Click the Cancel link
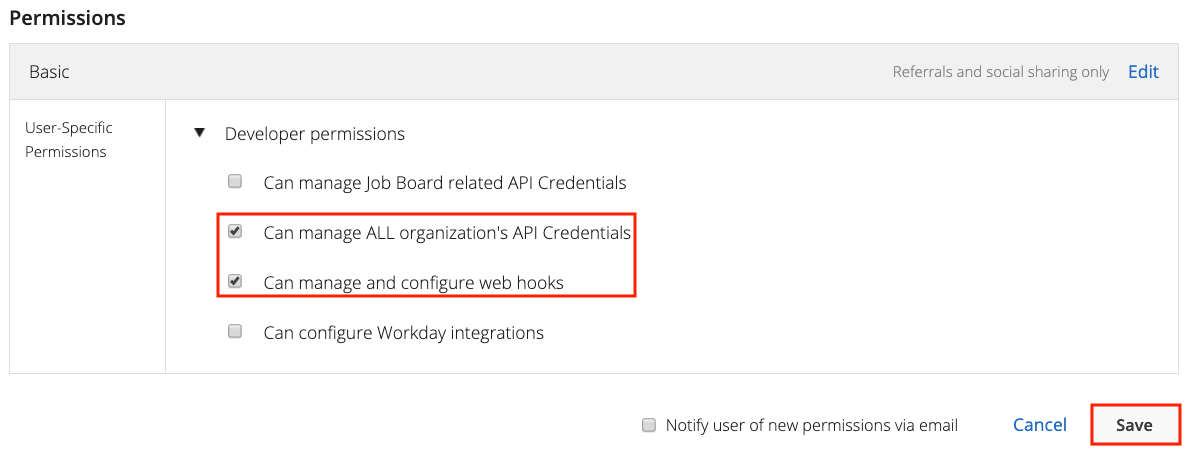The width and height of the screenshot is (1188, 453). (1040, 425)
